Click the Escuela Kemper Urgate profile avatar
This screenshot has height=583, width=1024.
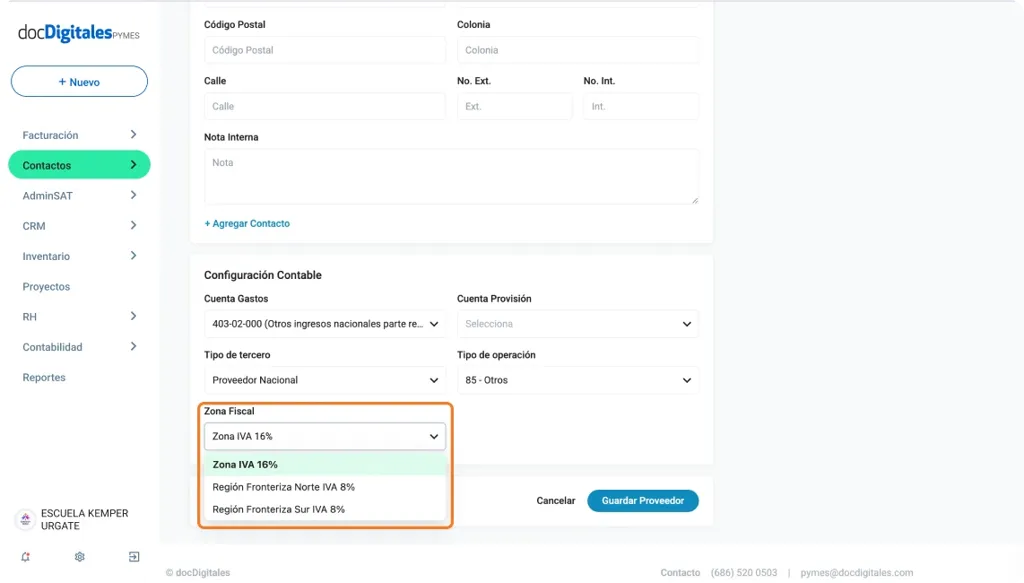[x=25, y=520]
